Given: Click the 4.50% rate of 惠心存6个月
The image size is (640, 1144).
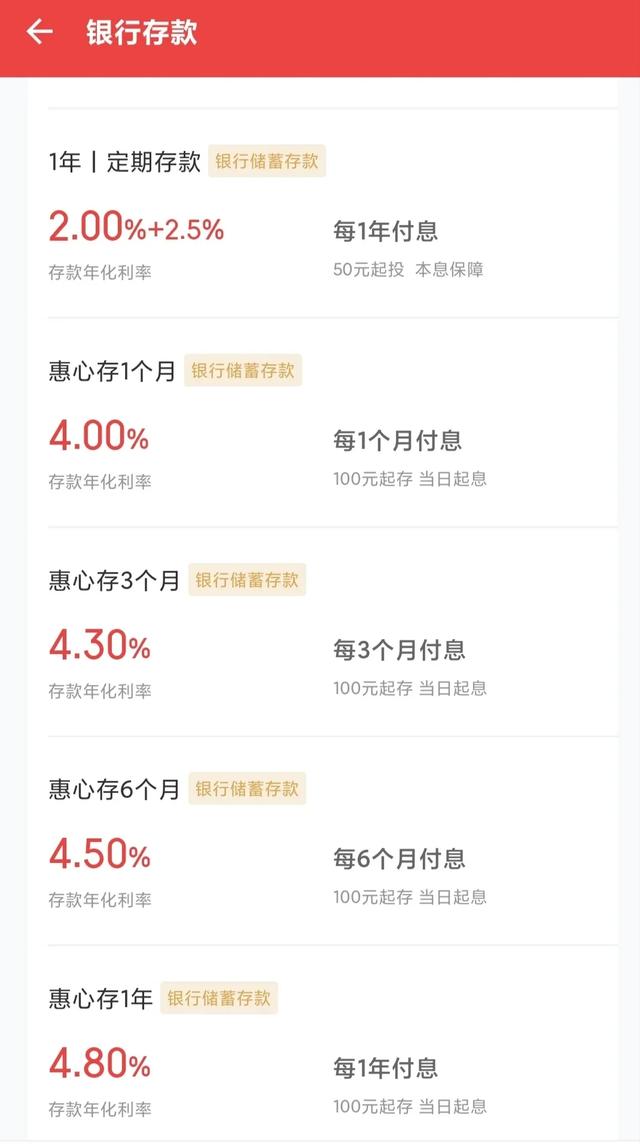Looking at the screenshot, I should click(x=94, y=854).
